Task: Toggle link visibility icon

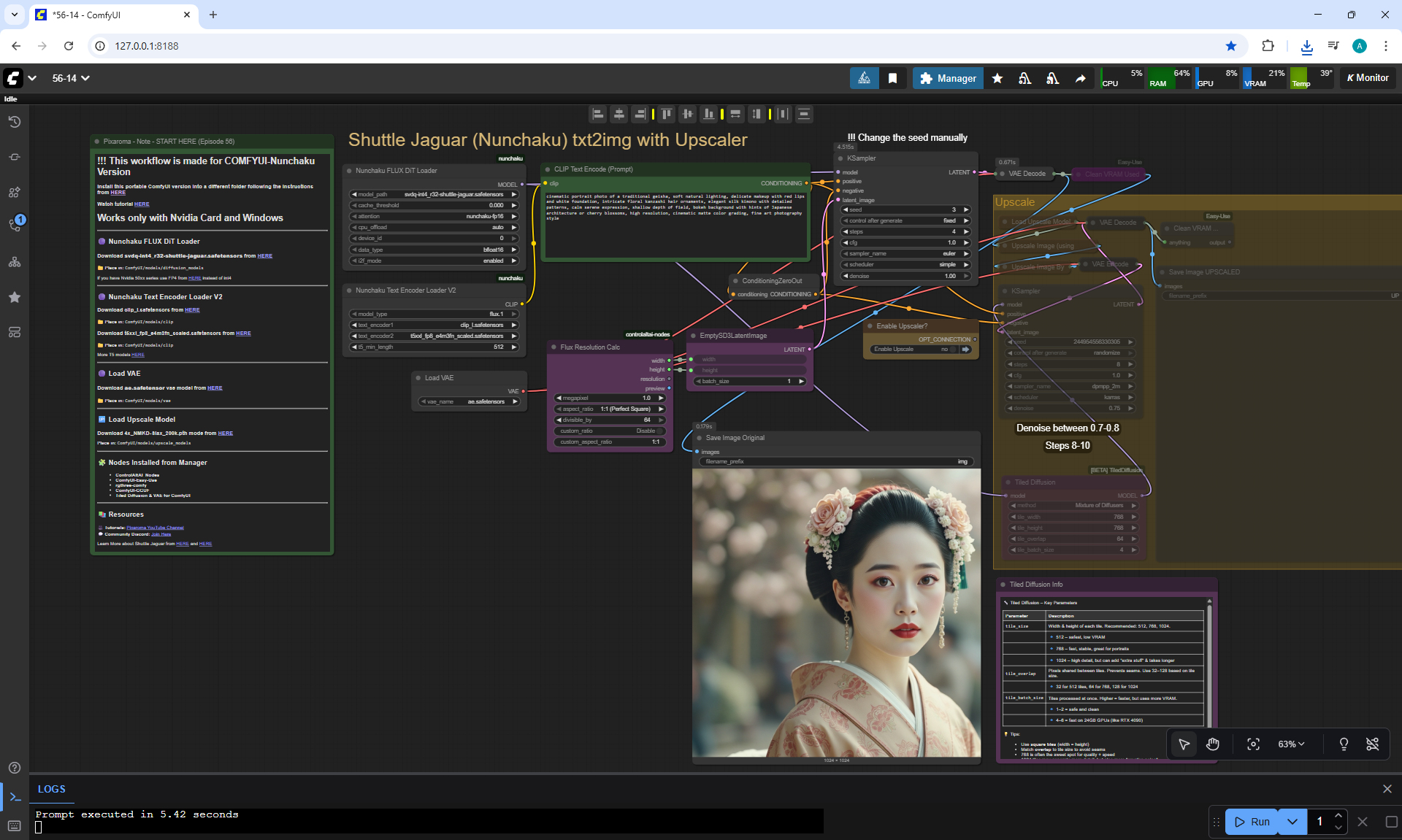Action: [x=1372, y=744]
